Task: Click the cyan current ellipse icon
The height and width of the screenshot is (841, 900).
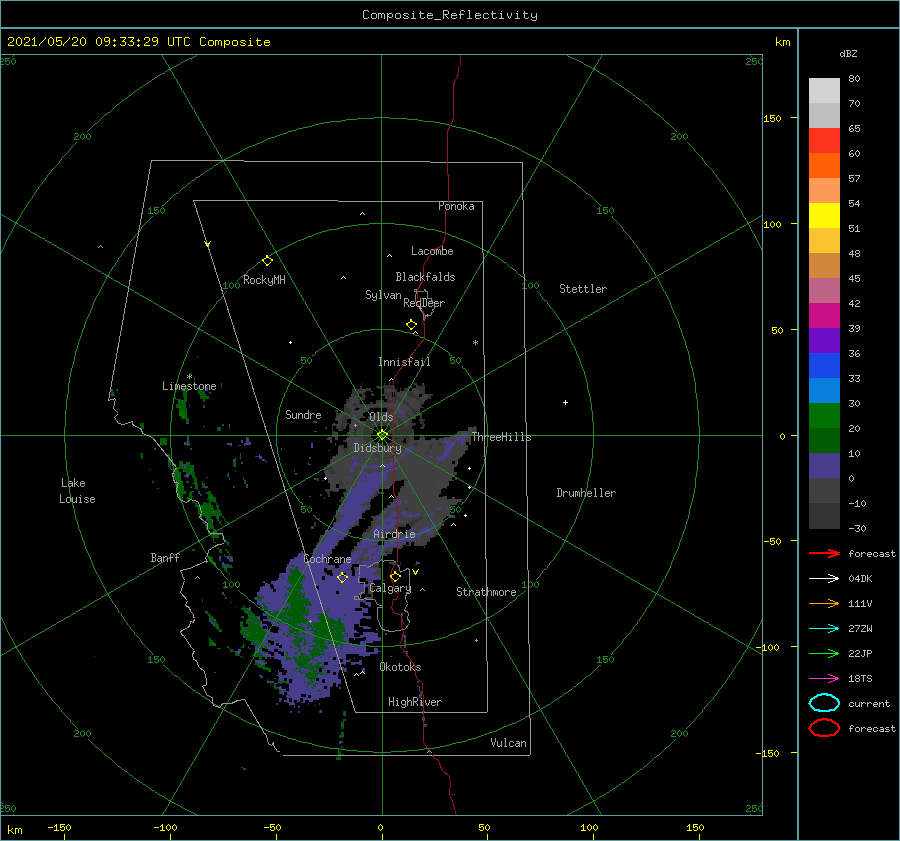Action: coord(824,703)
